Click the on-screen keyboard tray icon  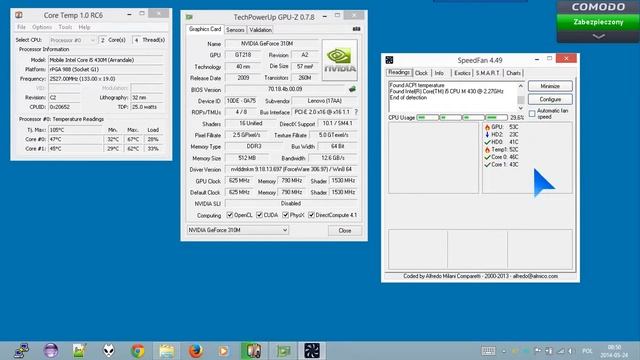(488, 351)
